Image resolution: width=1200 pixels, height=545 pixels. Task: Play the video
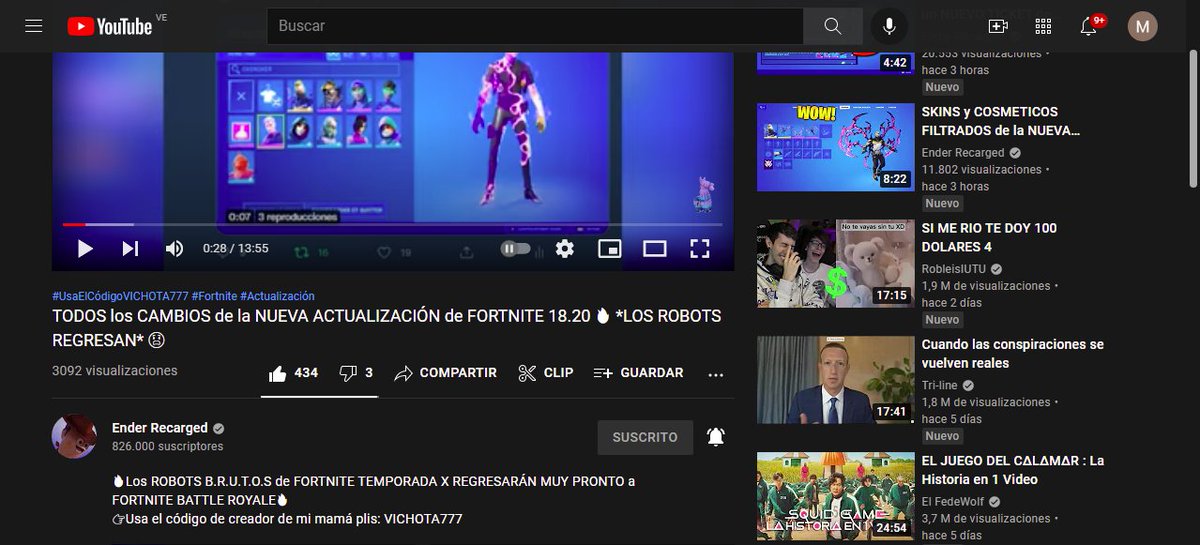tap(85, 248)
